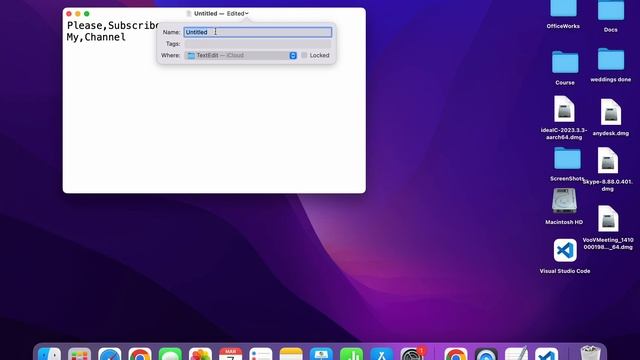Open Launchpad from the Dock
The width and height of the screenshot is (640, 360).
tap(79, 353)
